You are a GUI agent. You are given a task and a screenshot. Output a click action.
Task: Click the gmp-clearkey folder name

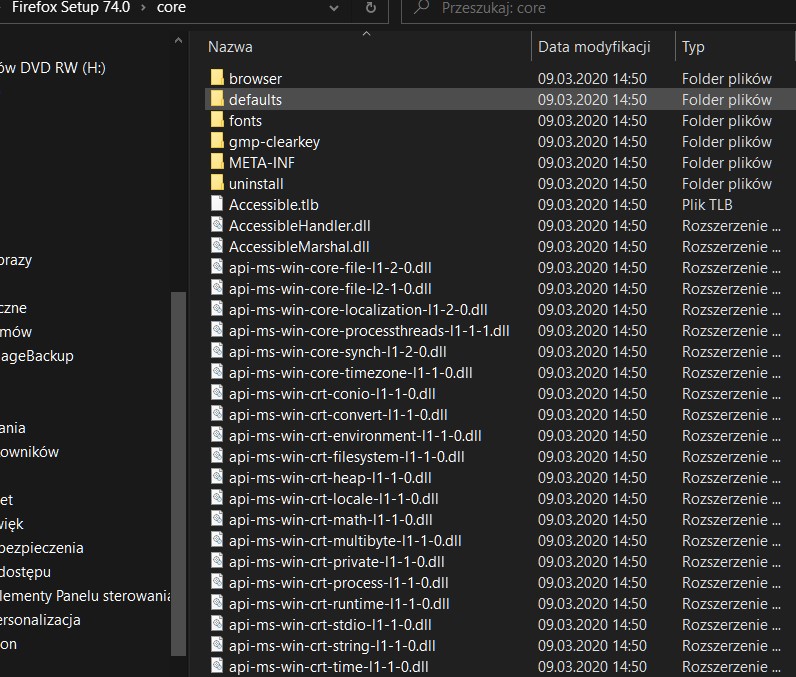point(274,142)
